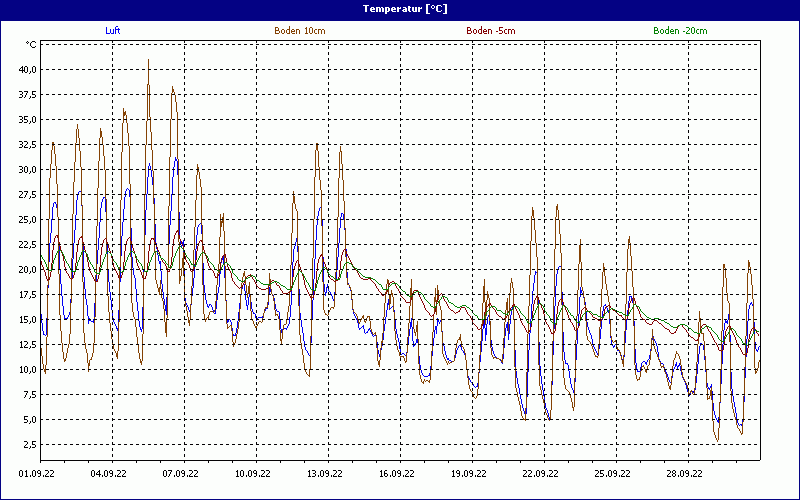This screenshot has height=500, width=800.
Task: Select the Boden -20cm legend entry
Action: point(680,31)
